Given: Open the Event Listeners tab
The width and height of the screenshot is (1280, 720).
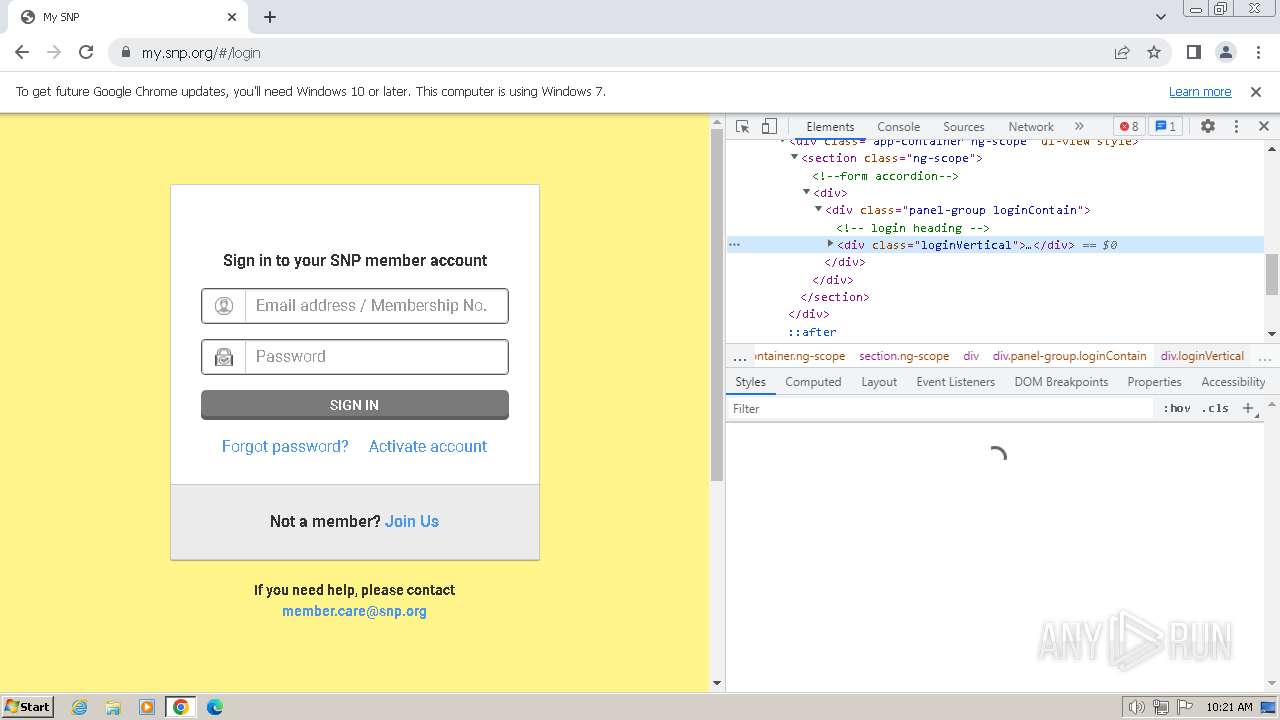Looking at the screenshot, I should pos(956,382).
